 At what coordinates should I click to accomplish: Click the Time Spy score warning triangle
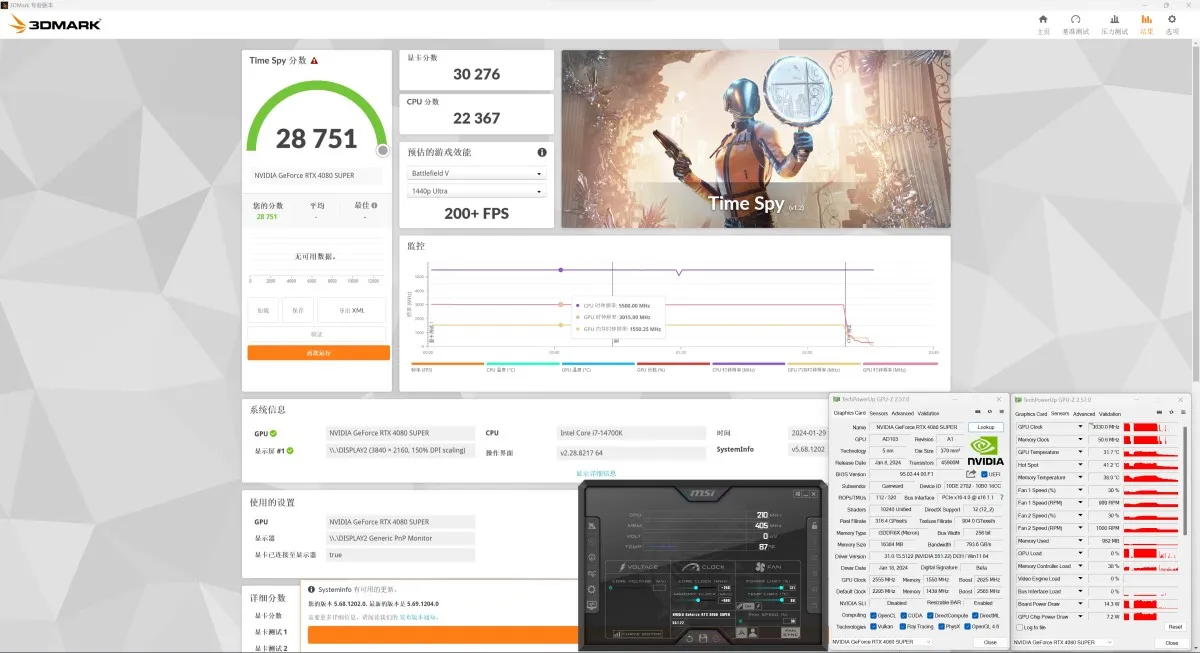coord(314,61)
